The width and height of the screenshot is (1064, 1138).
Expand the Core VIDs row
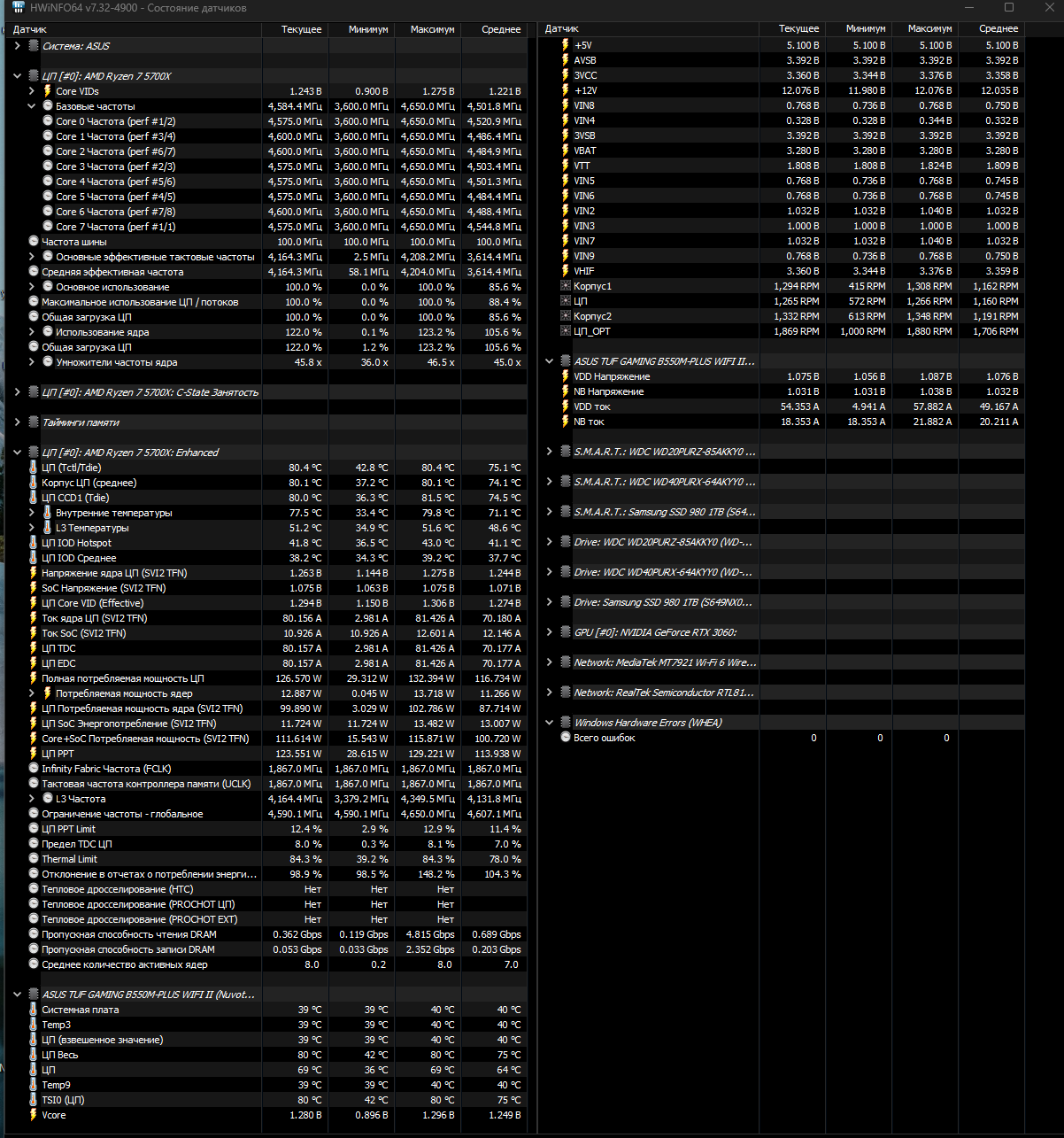(x=32, y=91)
